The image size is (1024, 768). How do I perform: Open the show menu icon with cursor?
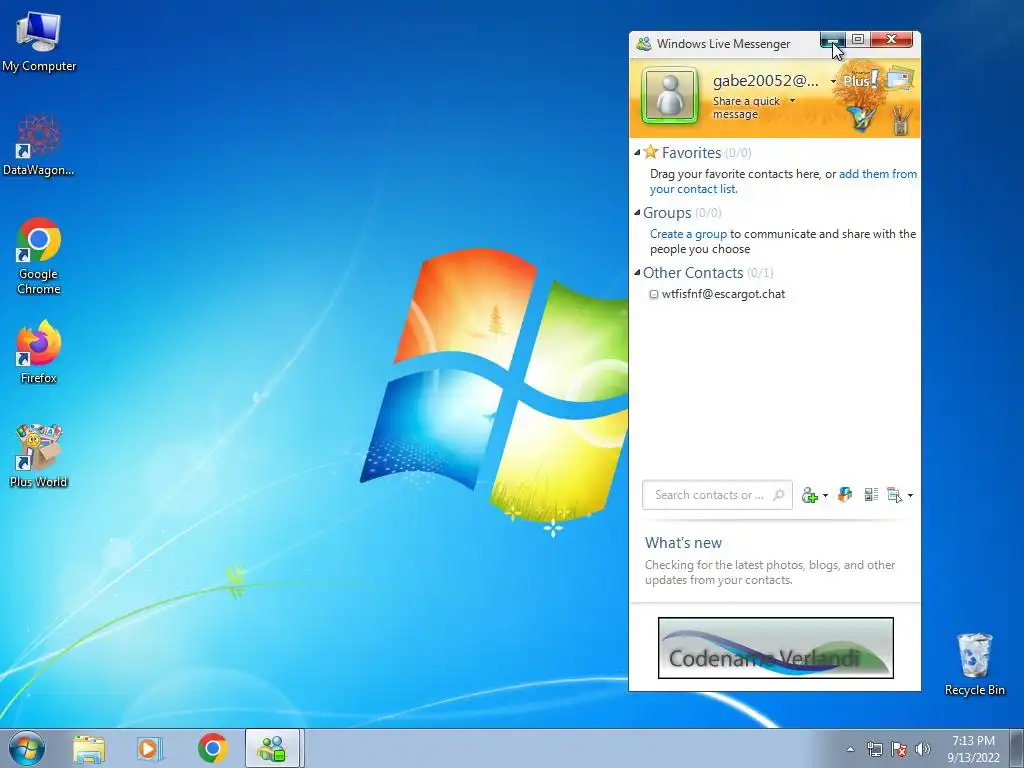tap(894, 495)
